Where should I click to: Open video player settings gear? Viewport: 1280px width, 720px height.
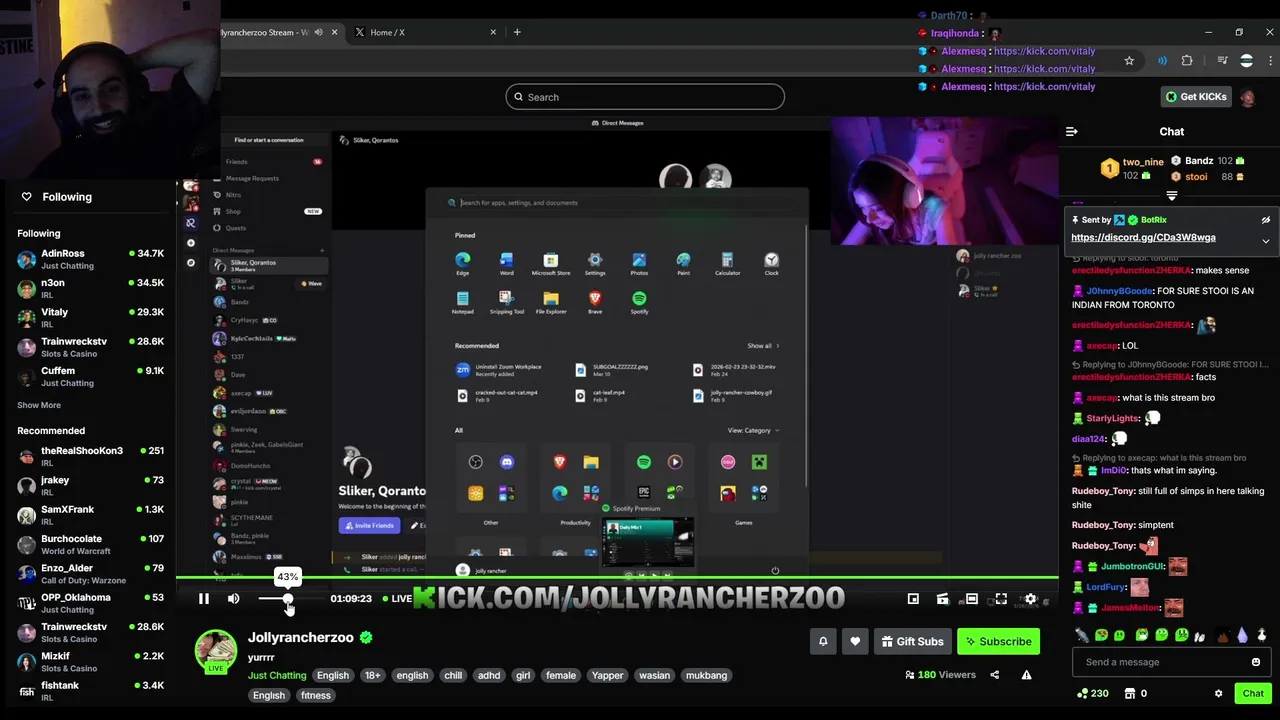(1031, 599)
